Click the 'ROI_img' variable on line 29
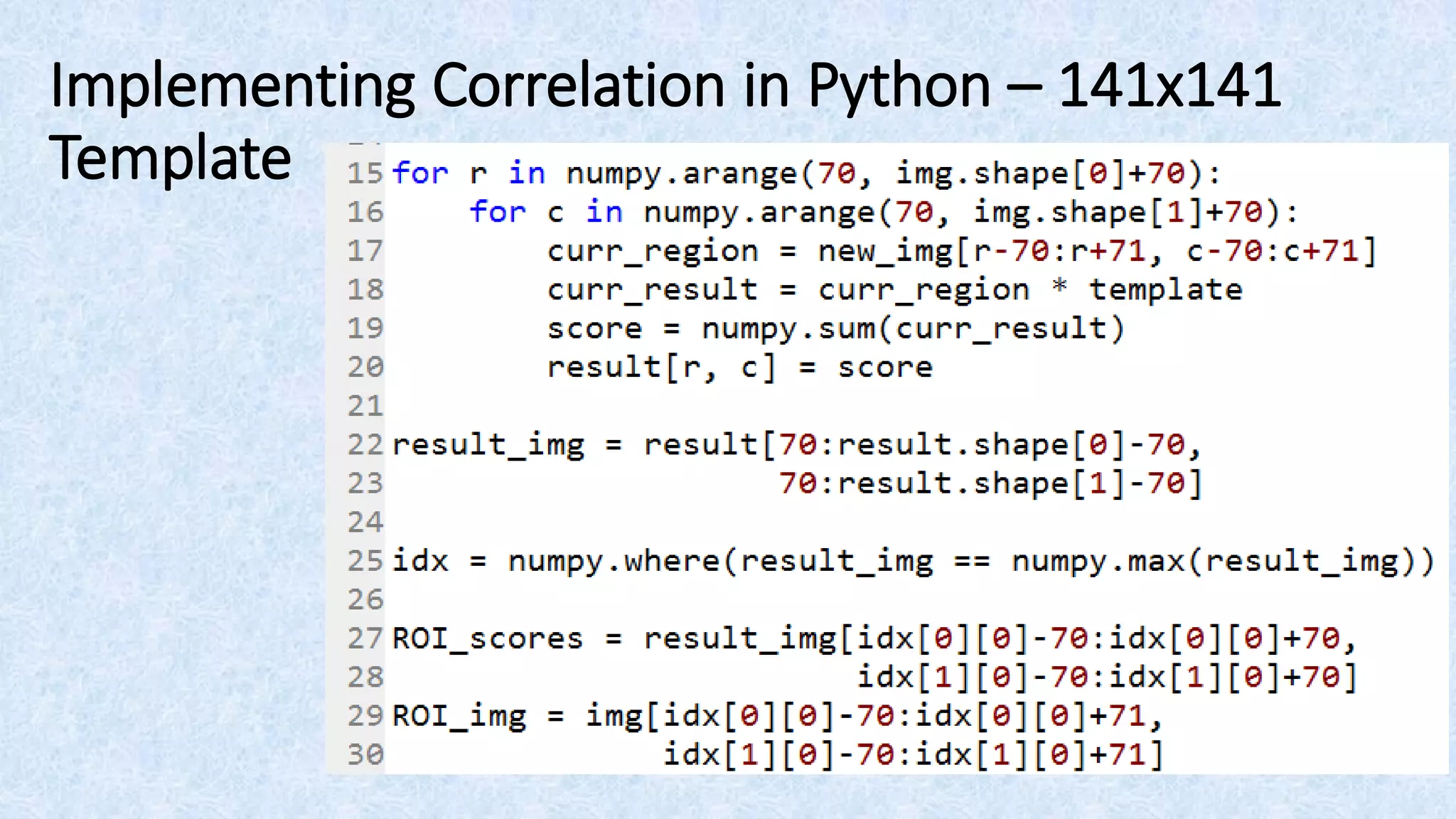The height and width of the screenshot is (819, 1456). click(459, 716)
